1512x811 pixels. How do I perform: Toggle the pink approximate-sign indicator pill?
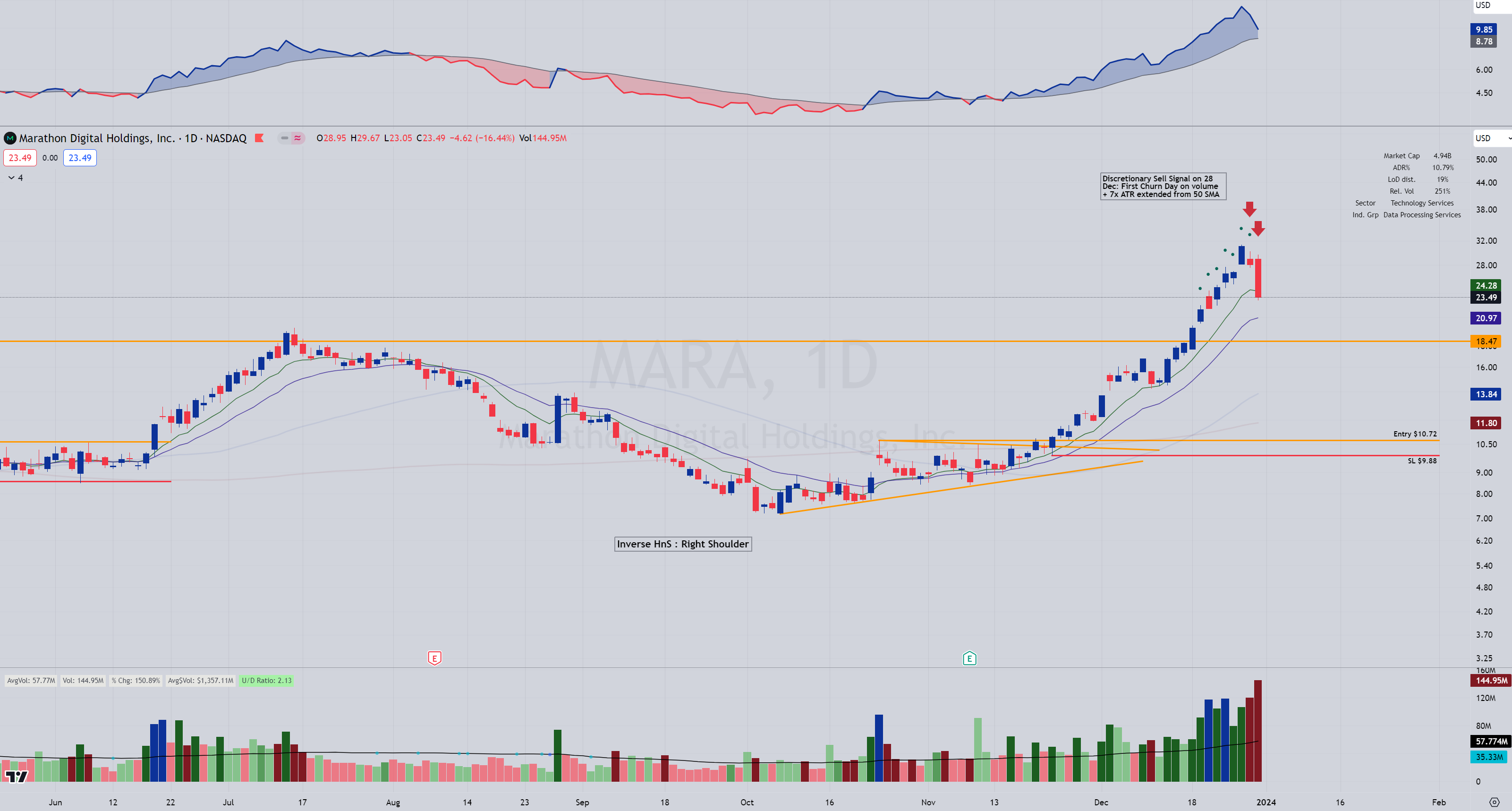click(x=297, y=138)
